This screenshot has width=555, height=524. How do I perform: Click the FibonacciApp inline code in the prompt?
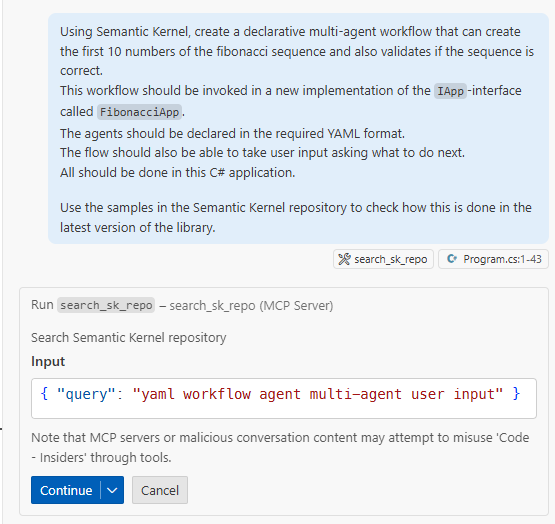139,112
